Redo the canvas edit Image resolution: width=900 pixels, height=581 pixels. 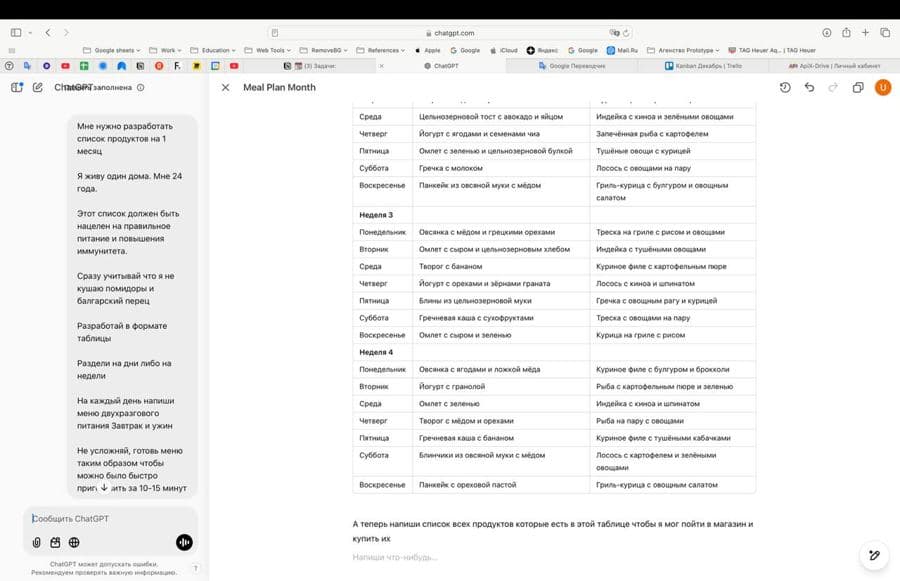pyautogui.click(x=833, y=87)
